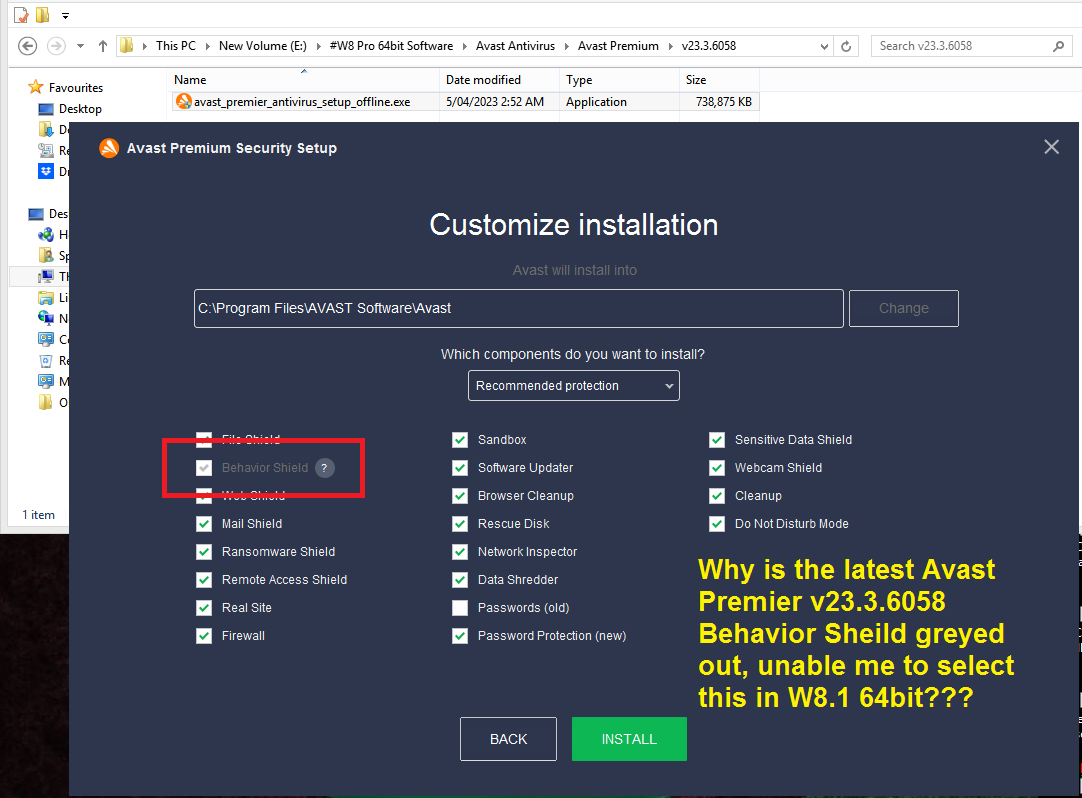This screenshot has height=798, width=1082.
Task: Toggle the Sandbox checkbox
Action: [x=460, y=440]
